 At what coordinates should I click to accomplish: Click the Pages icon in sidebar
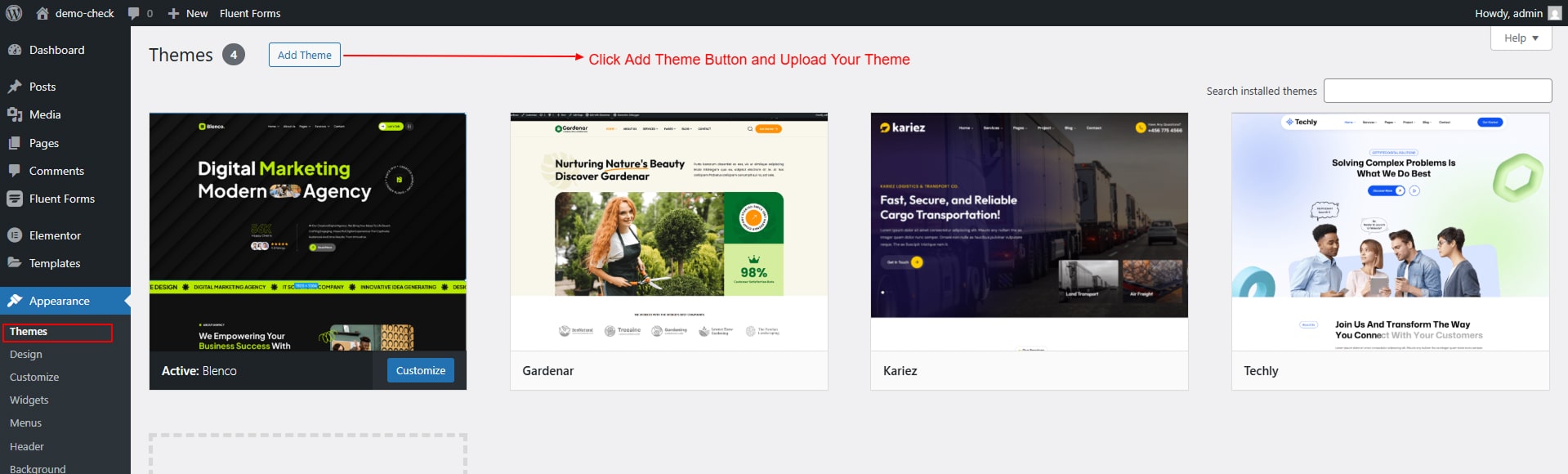15,143
